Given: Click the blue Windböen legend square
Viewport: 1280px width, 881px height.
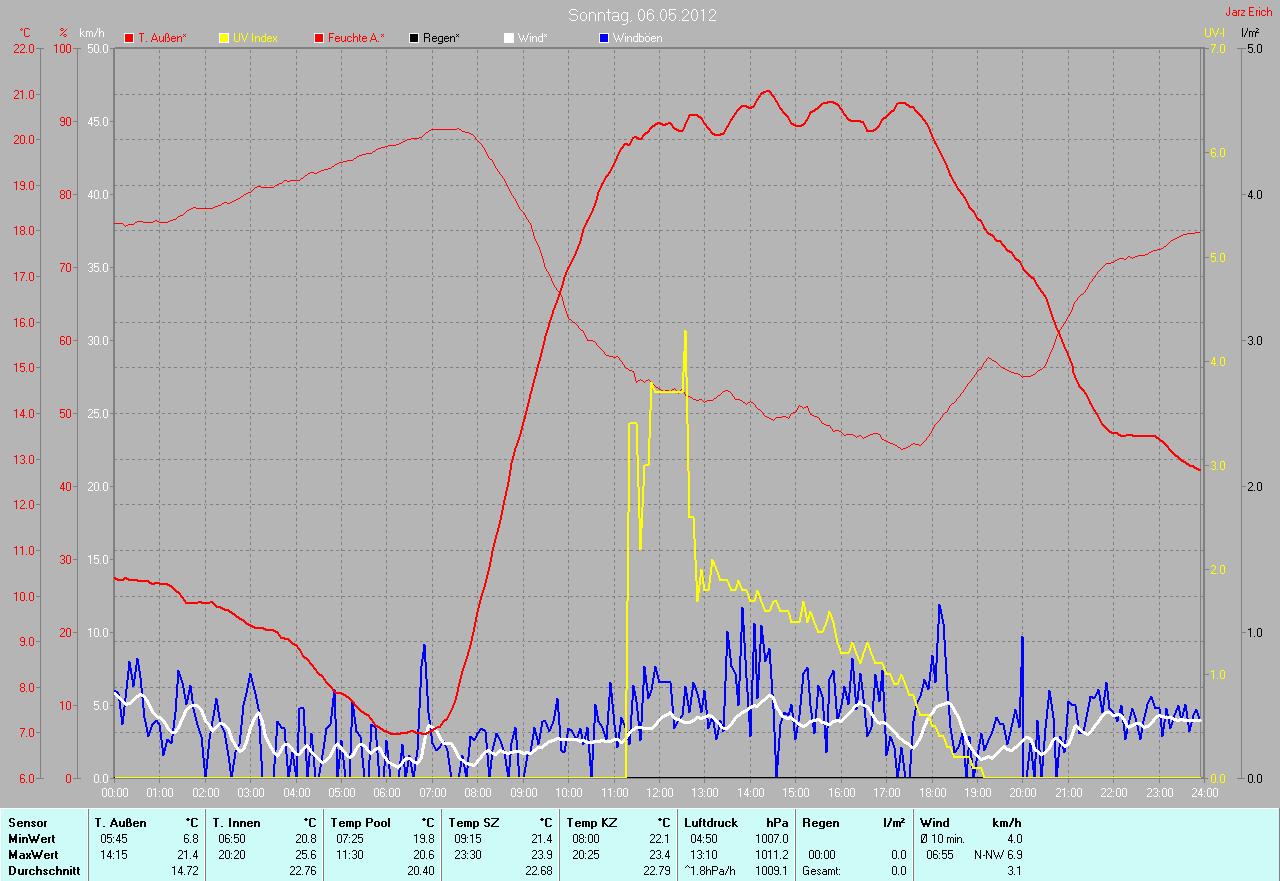Looking at the screenshot, I should [x=604, y=38].
